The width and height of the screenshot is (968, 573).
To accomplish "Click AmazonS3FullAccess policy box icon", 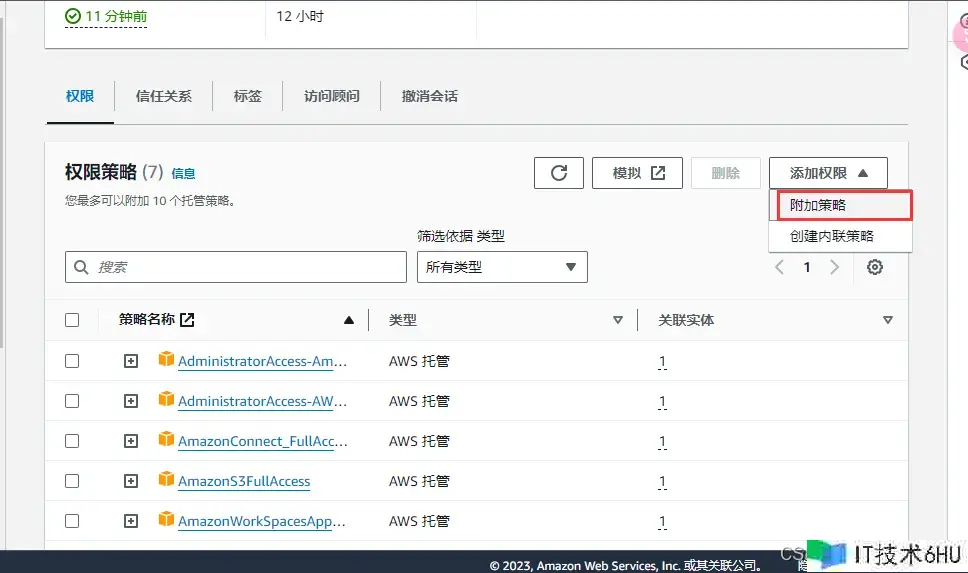I will [x=166, y=479].
